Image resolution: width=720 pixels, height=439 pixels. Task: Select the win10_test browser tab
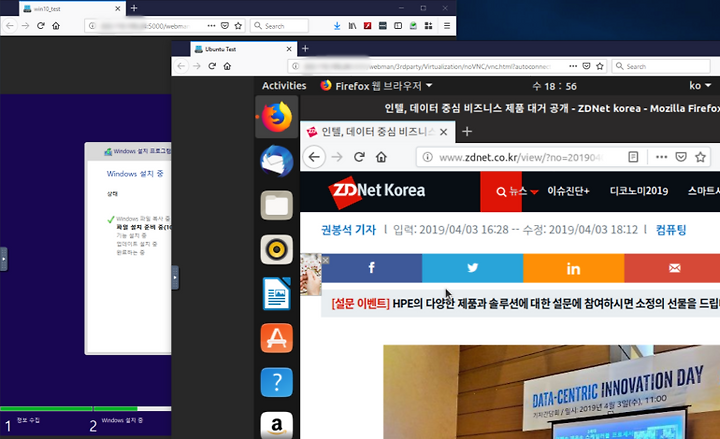click(72, 9)
